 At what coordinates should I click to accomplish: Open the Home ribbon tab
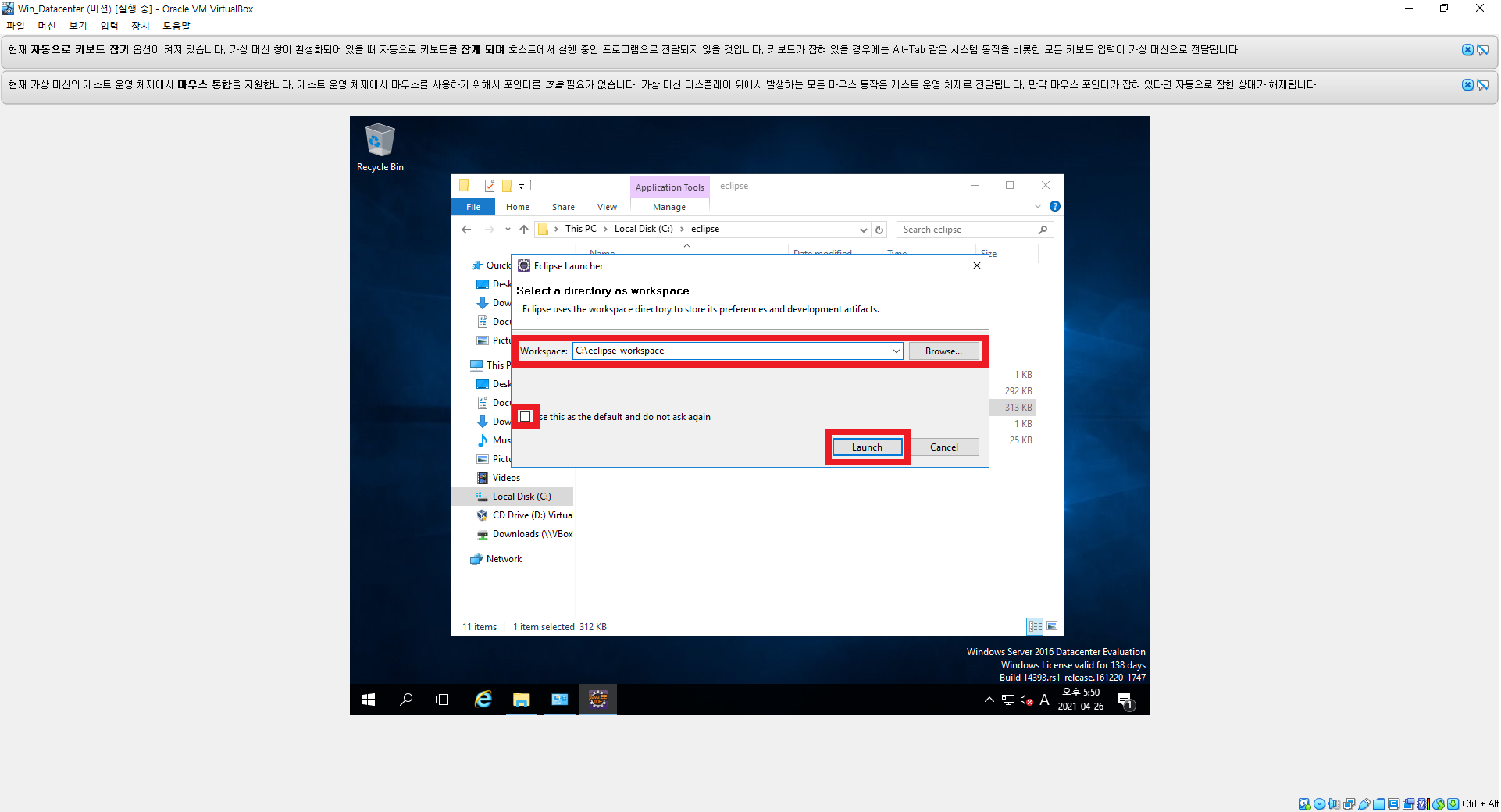518,207
